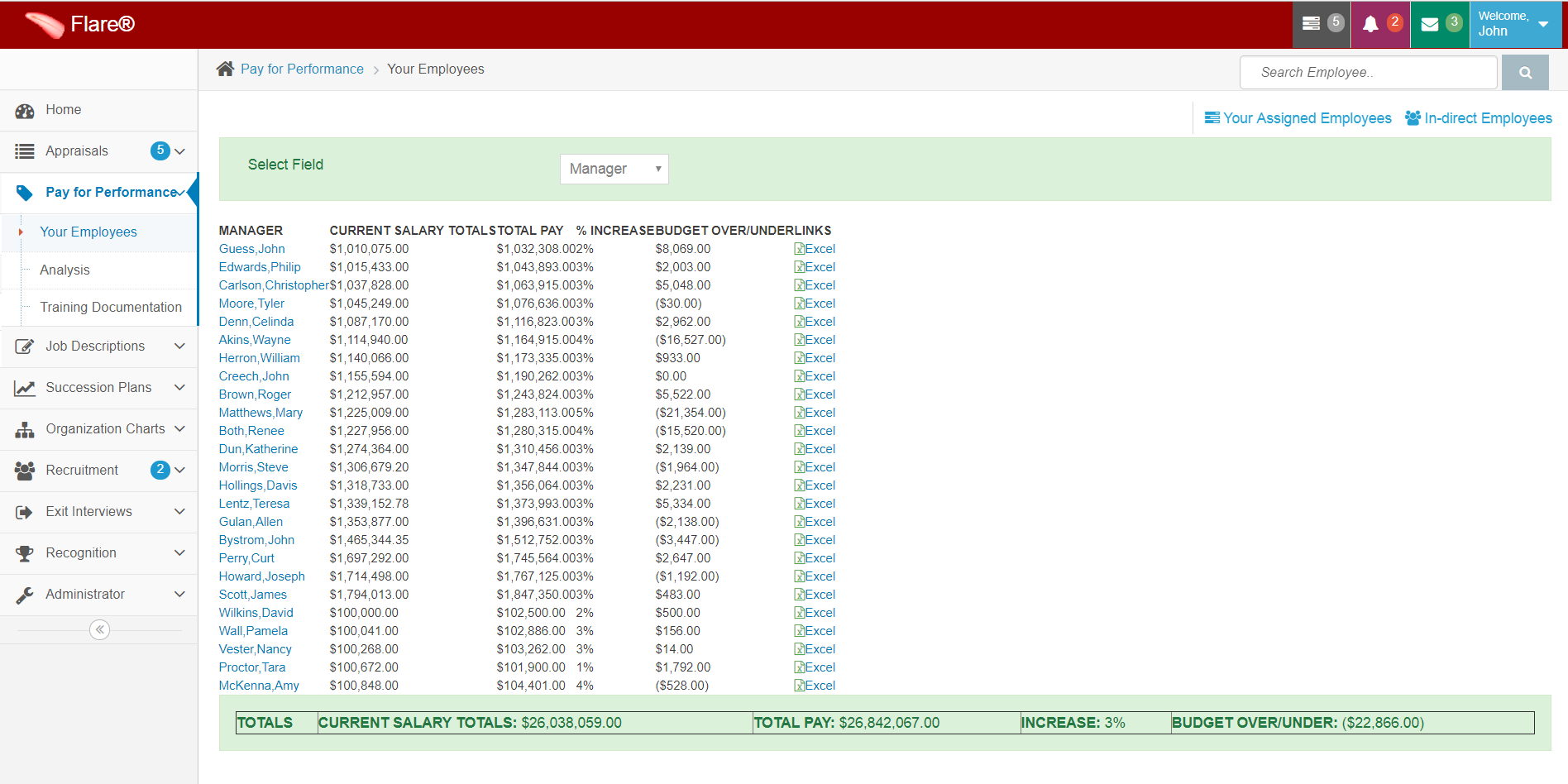Open the envelope messages icon

pyautogui.click(x=1430, y=25)
